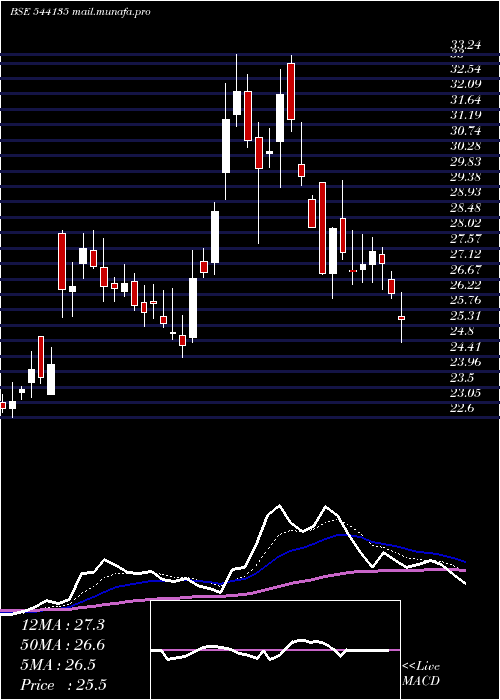
Task: Click the 26.67 price axis label
Action: coord(466,270)
